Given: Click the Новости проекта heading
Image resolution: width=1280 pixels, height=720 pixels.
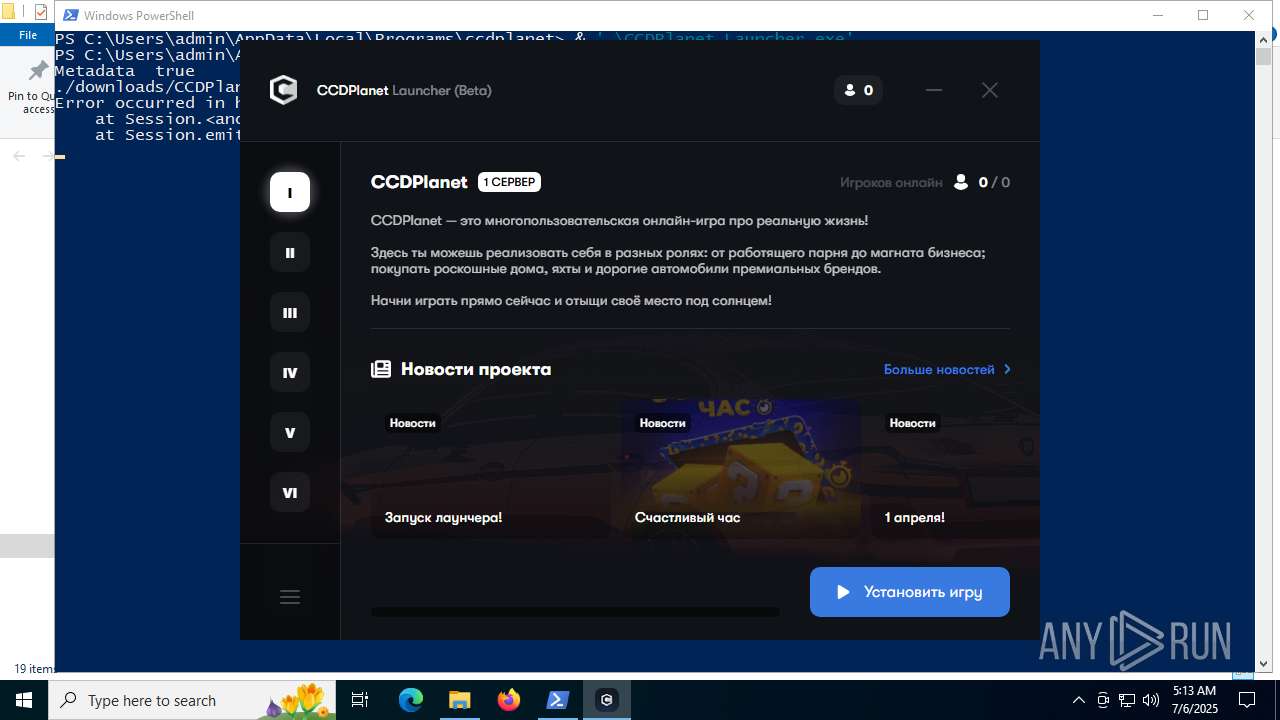Looking at the screenshot, I should point(476,369).
